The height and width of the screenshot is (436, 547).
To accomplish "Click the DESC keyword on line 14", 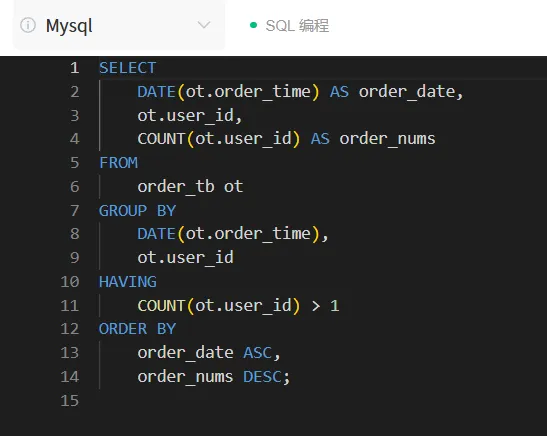I will point(262,377).
